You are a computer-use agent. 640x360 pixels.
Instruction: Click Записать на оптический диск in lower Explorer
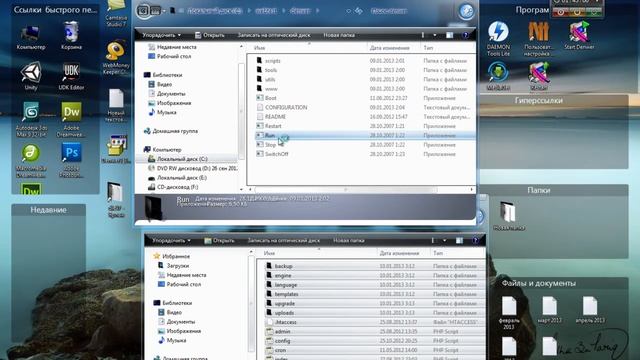tap(284, 241)
